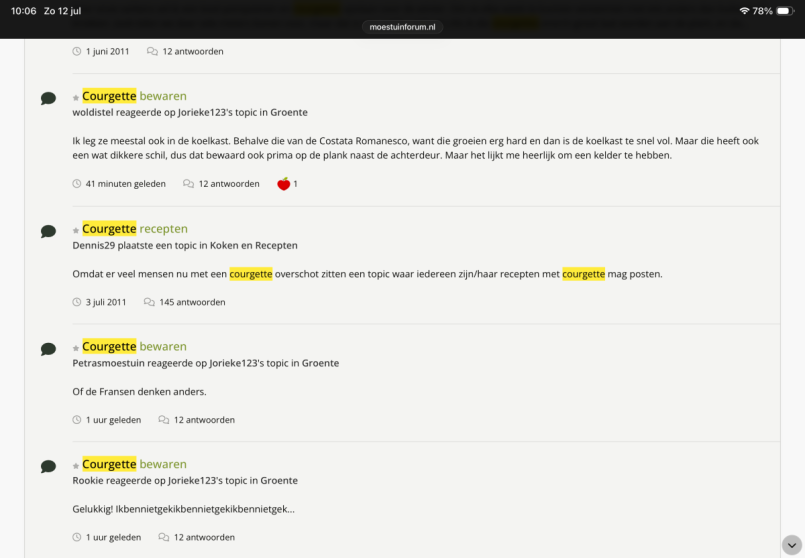Click the star icon before Petrasmoestuin's Courgette bewaren title
The image size is (805, 558).
(76, 348)
